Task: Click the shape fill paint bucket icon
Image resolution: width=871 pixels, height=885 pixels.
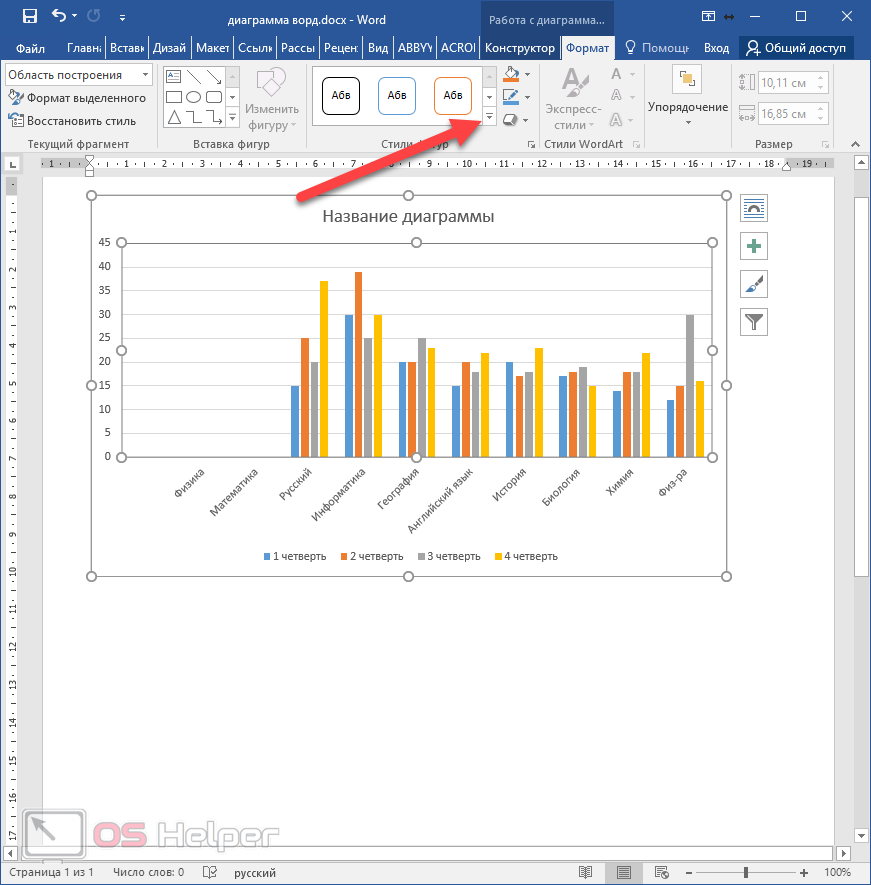Action: pos(512,75)
